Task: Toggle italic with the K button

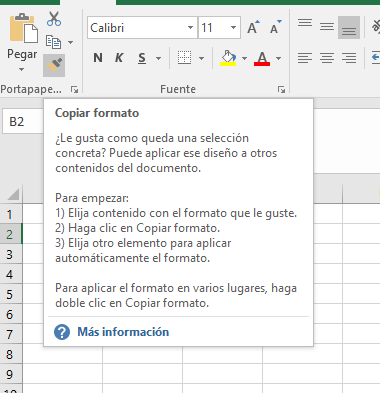Action: click(x=119, y=58)
